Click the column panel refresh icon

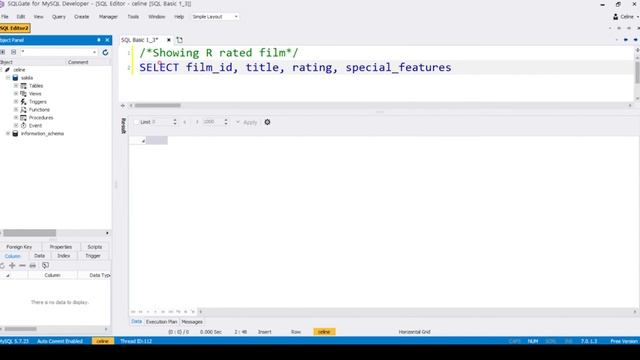click(x=2, y=266)
